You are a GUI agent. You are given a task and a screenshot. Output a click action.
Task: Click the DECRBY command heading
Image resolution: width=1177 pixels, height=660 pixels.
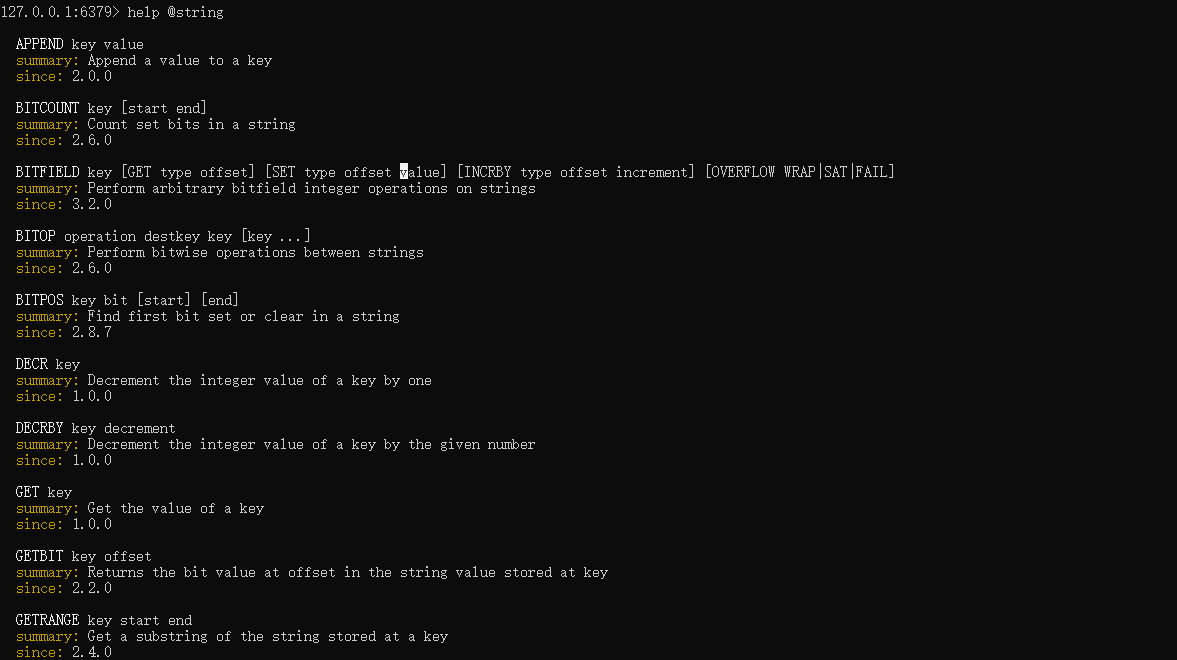95,428
